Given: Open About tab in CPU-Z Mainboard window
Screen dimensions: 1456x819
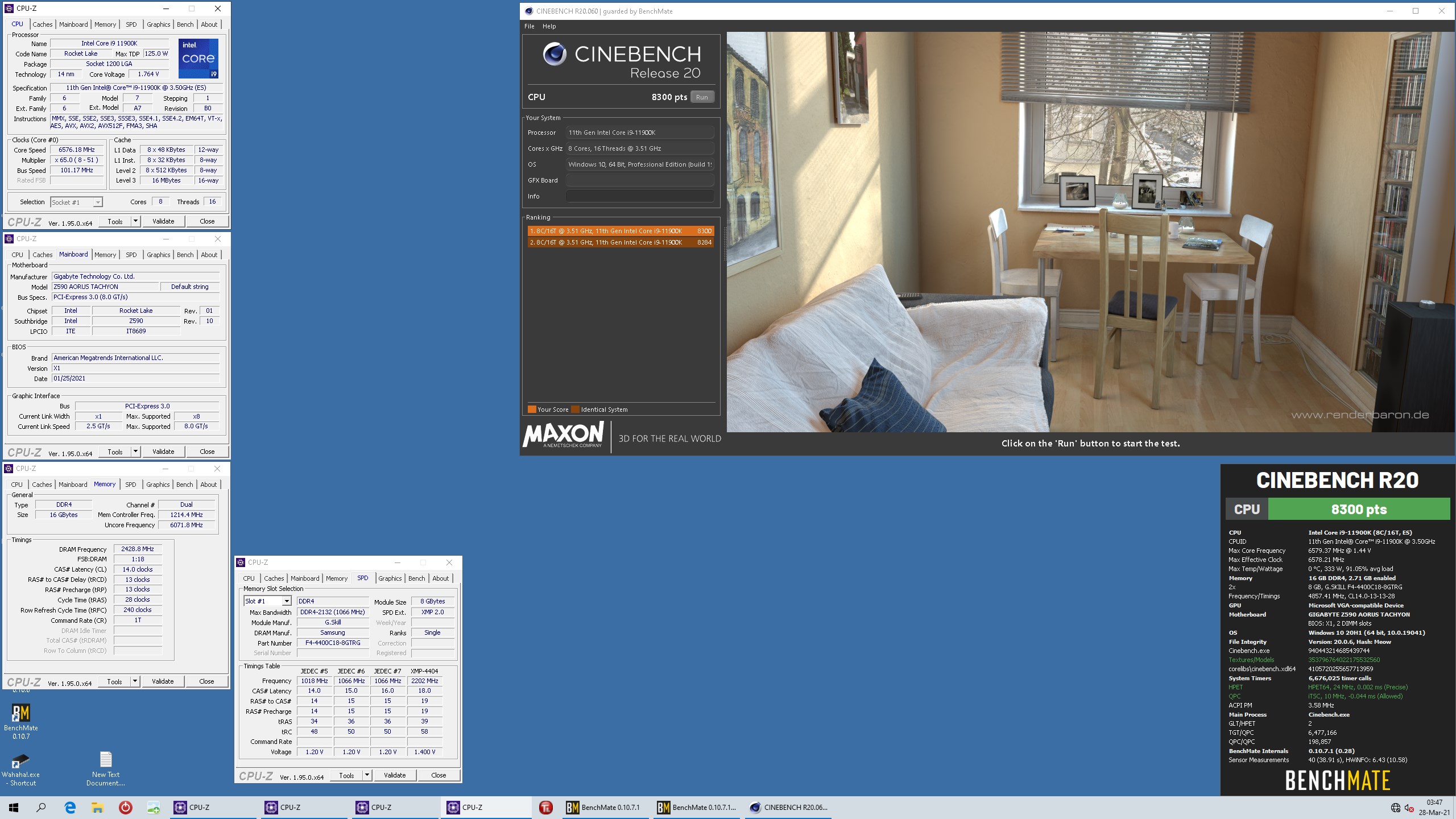Looking at the screenshot, I should pos(209,255).
